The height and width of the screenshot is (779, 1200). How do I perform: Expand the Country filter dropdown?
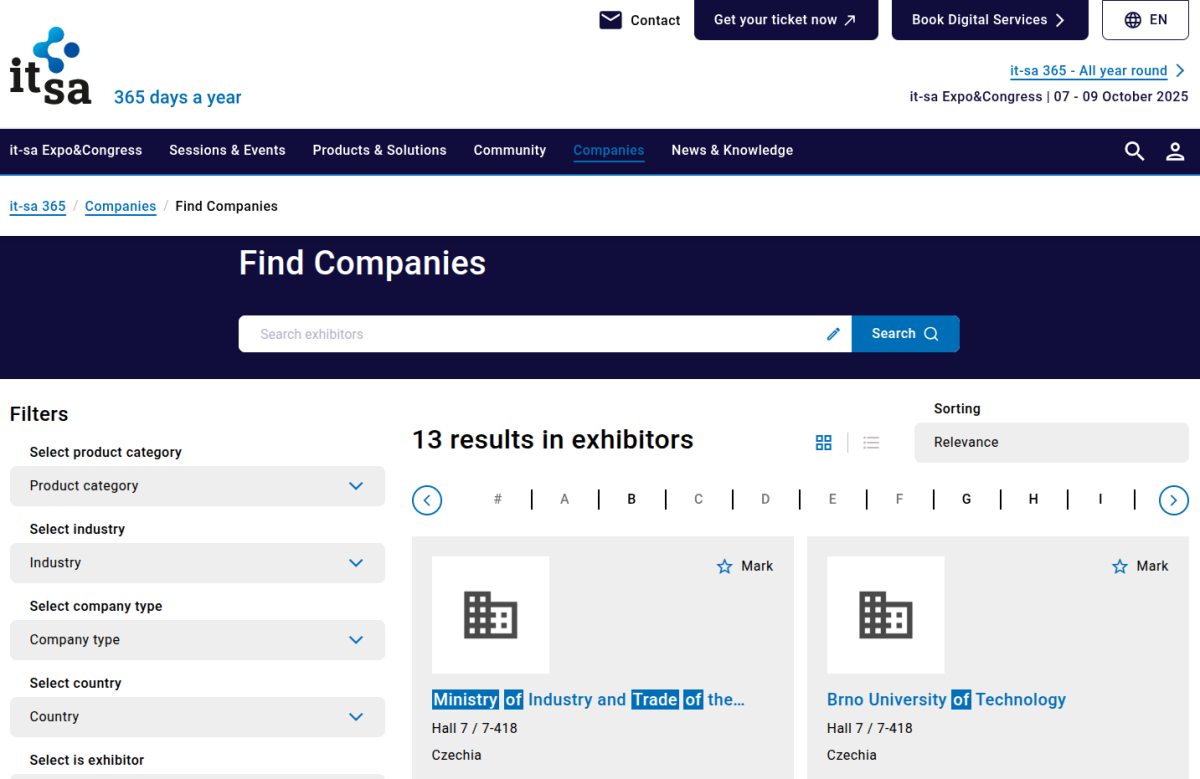tap(197, 717)
